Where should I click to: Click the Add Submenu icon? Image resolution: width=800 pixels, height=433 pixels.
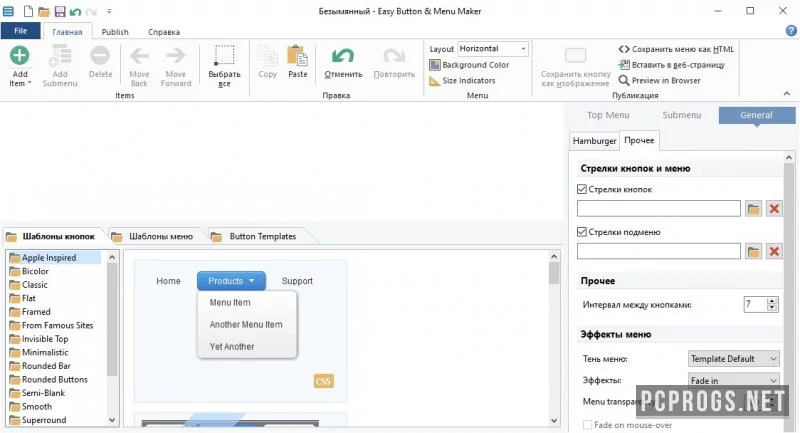[60, 56]
